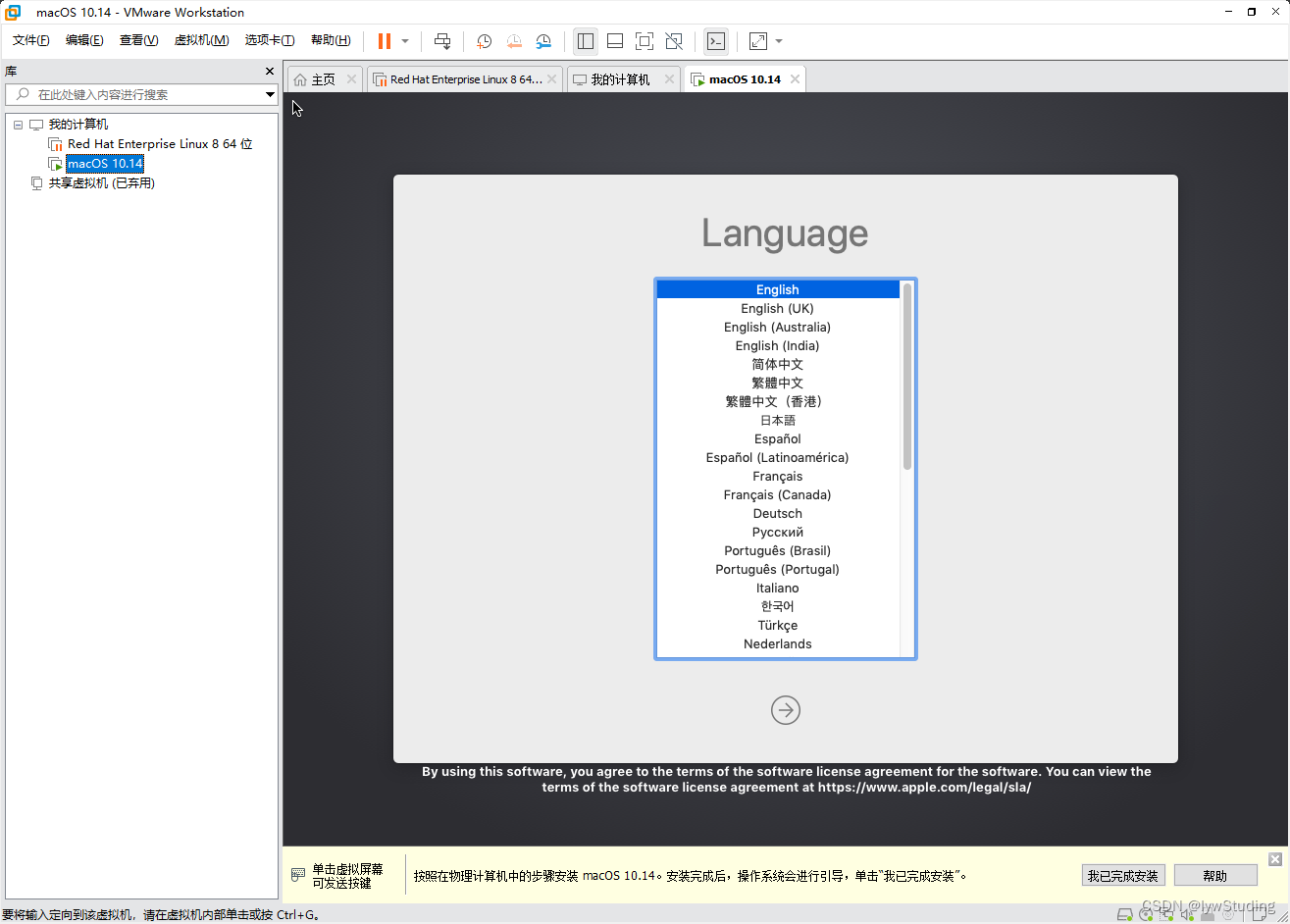
Task: Click the hard disk status icon
Action: click(x=1124, y=915)
